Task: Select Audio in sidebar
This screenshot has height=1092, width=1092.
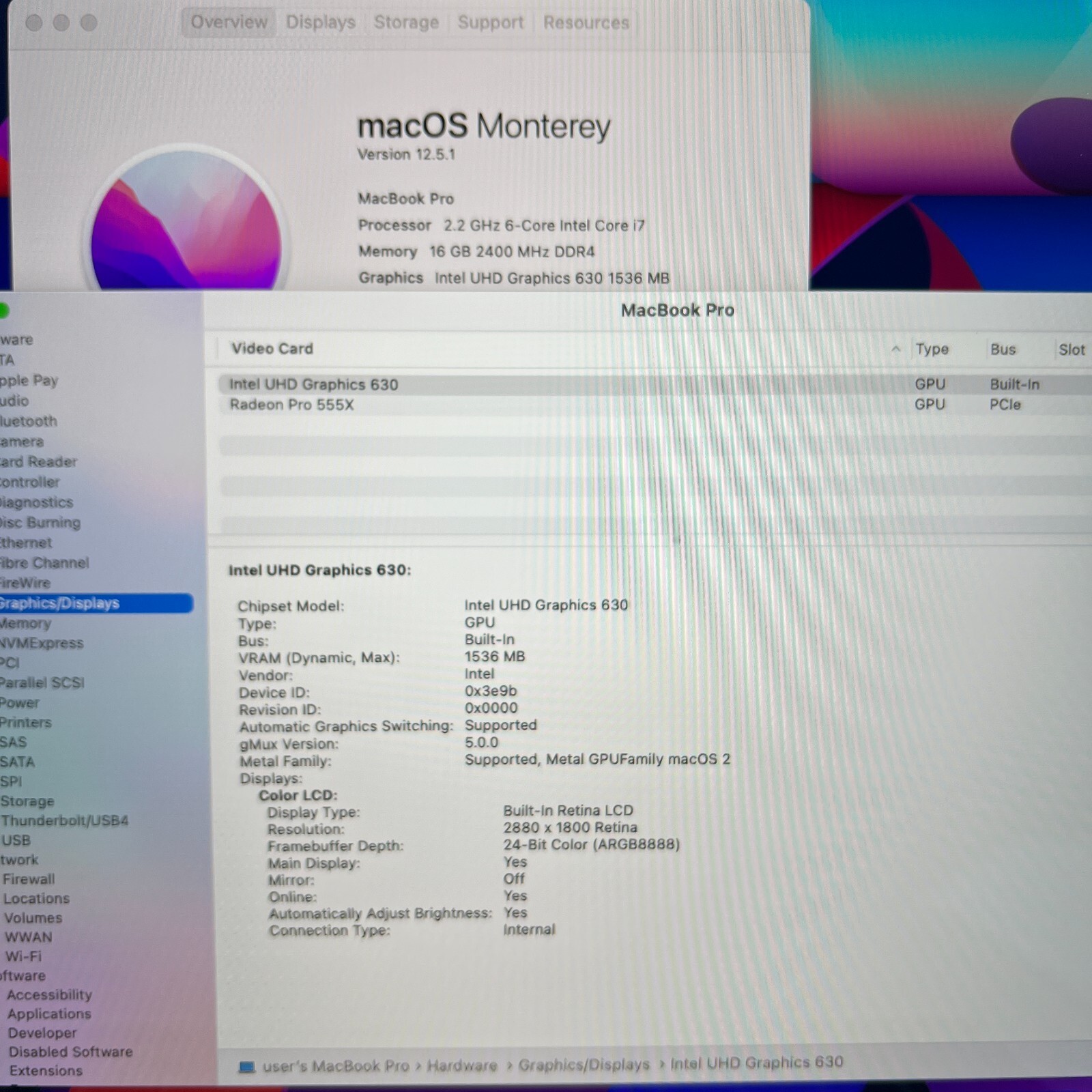Action: [x=14, y=401]
